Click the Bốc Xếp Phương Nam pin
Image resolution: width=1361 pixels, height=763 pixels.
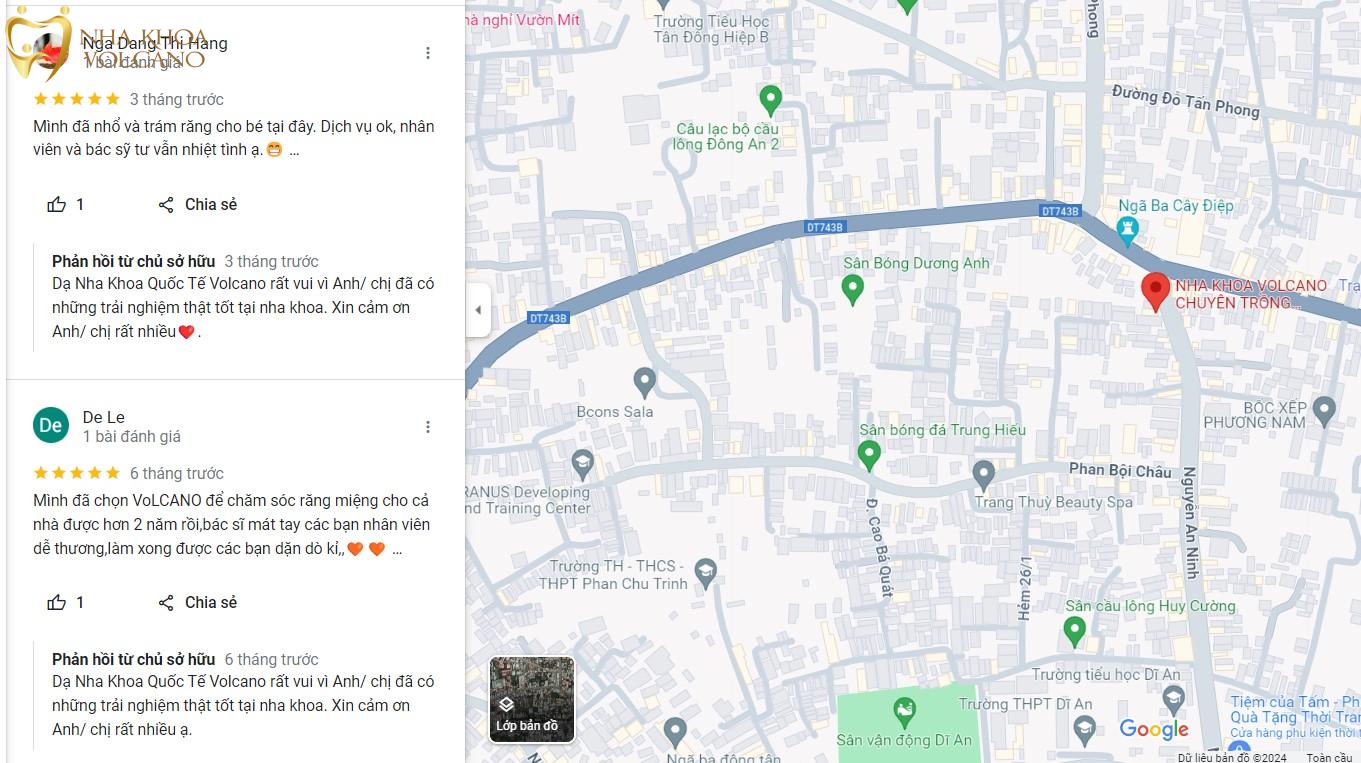[1324, 410]
